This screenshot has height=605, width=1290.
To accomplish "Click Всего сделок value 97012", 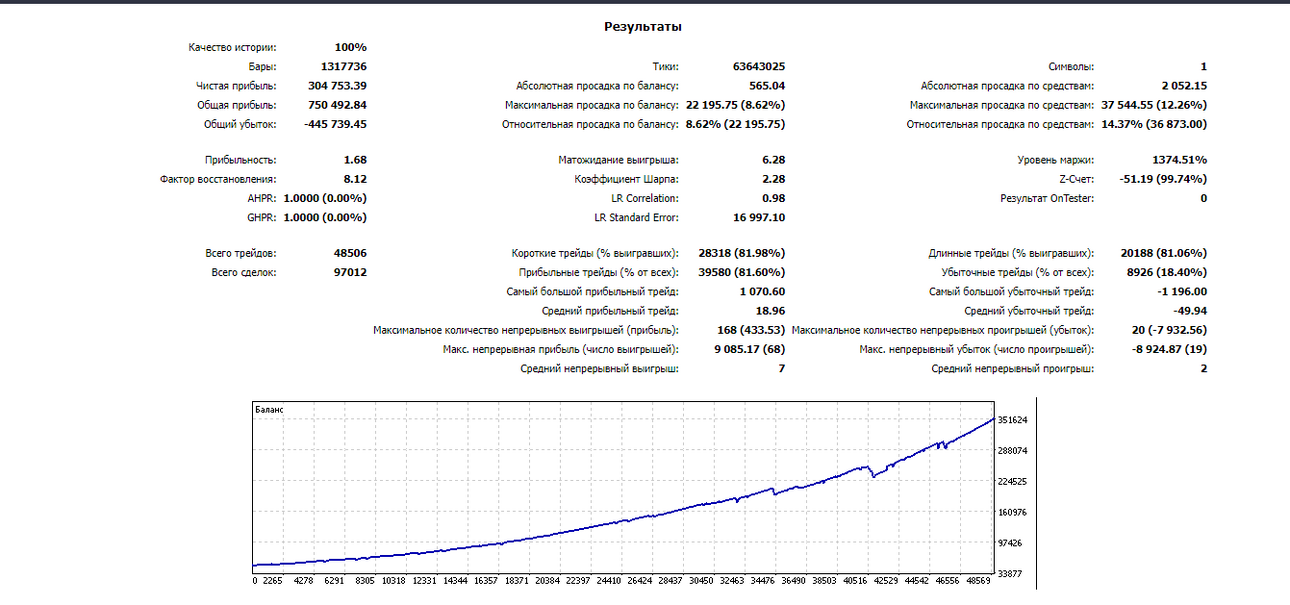I will click(x=350, y=273).
